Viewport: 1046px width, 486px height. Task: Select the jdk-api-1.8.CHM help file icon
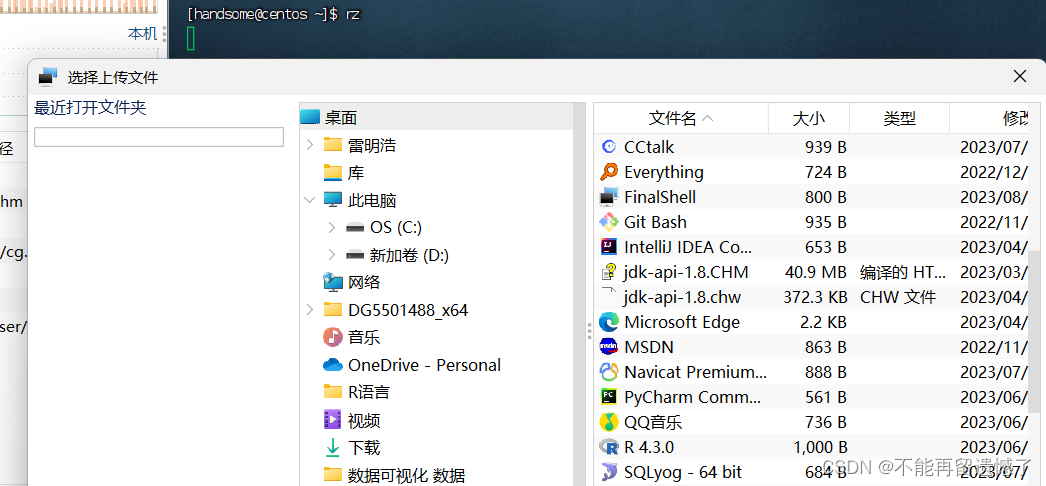[x=608, y=272]
